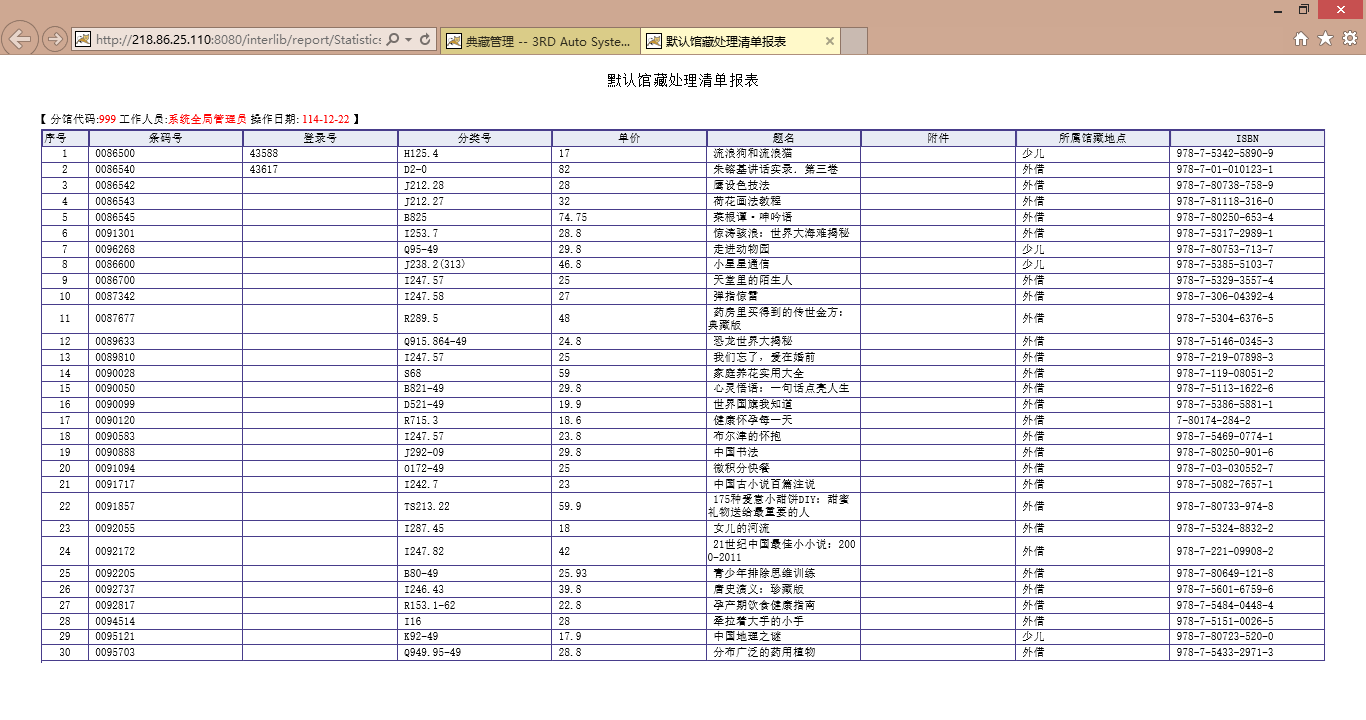Click the URL address field
1366x720 pixels.
pyautogui.click(x=238, y=40)
